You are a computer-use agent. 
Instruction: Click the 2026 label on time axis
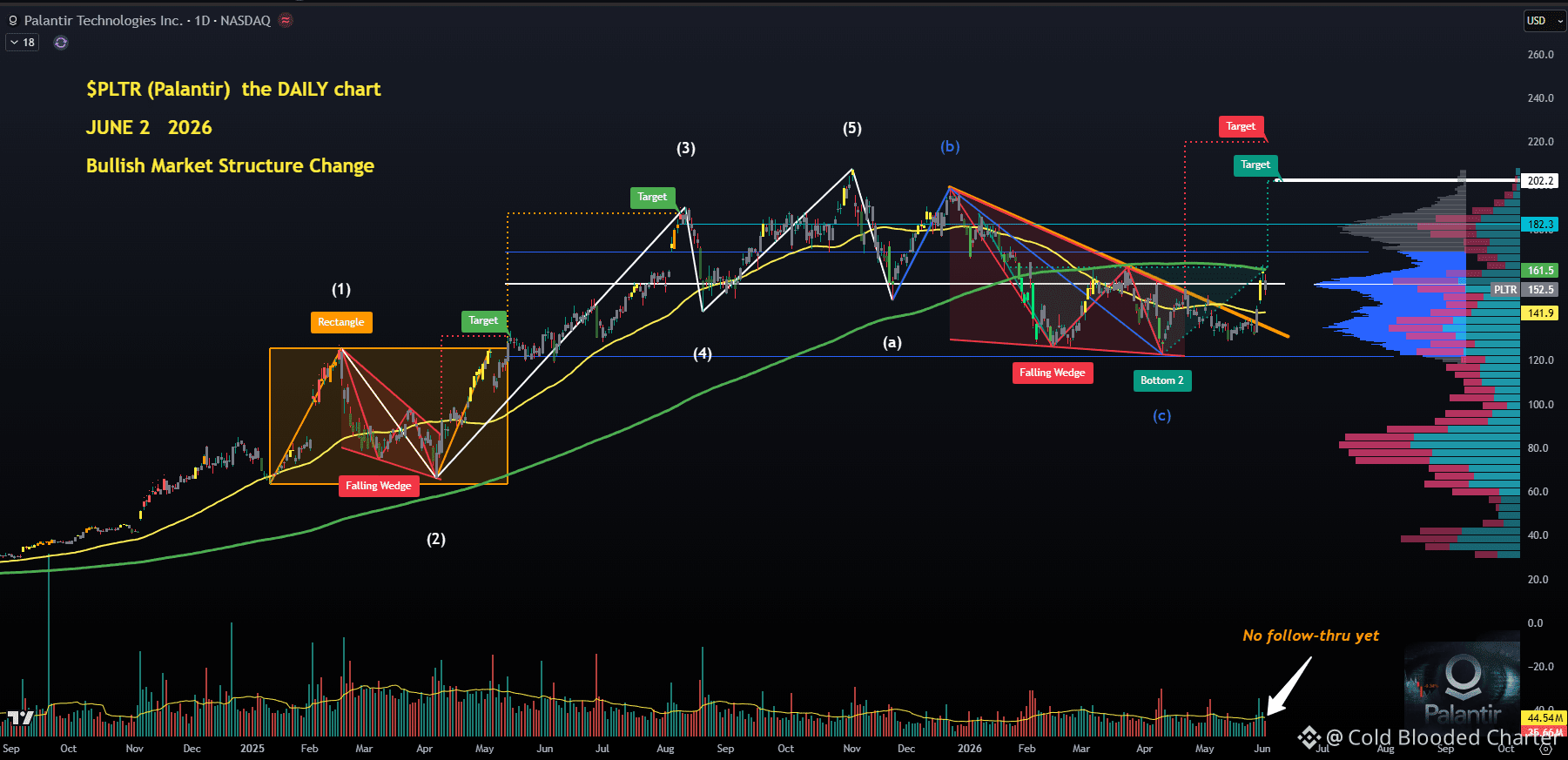coord(970,749)
